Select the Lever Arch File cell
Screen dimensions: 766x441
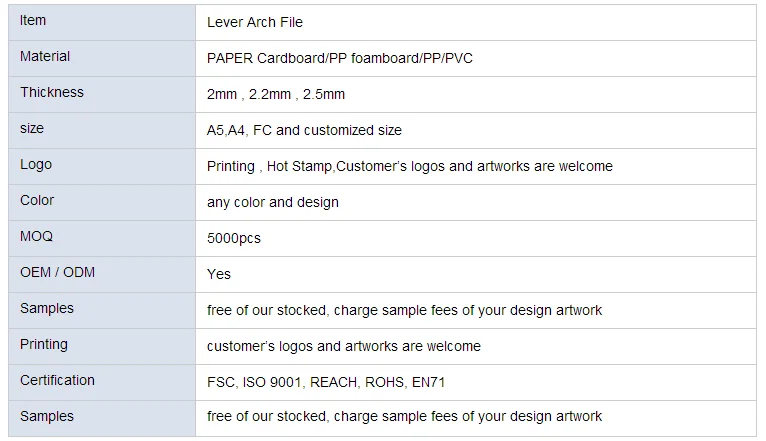(255, 22)
